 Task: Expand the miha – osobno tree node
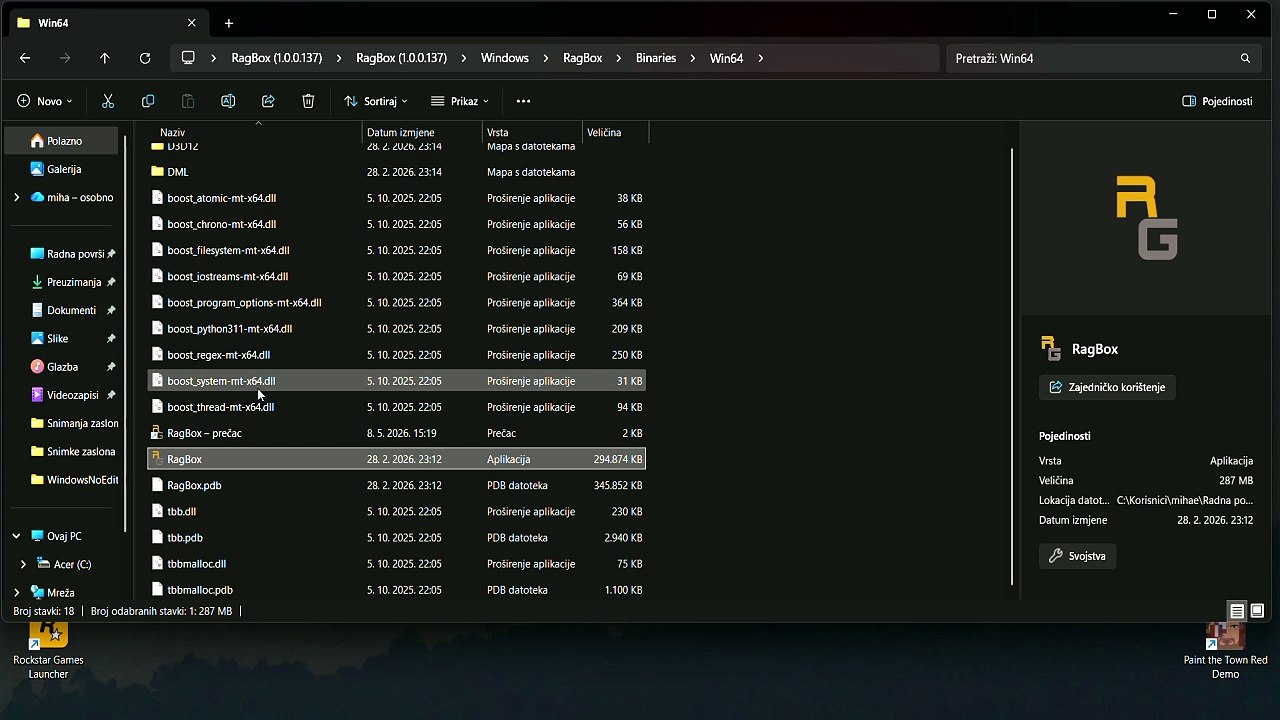(16, 197)
